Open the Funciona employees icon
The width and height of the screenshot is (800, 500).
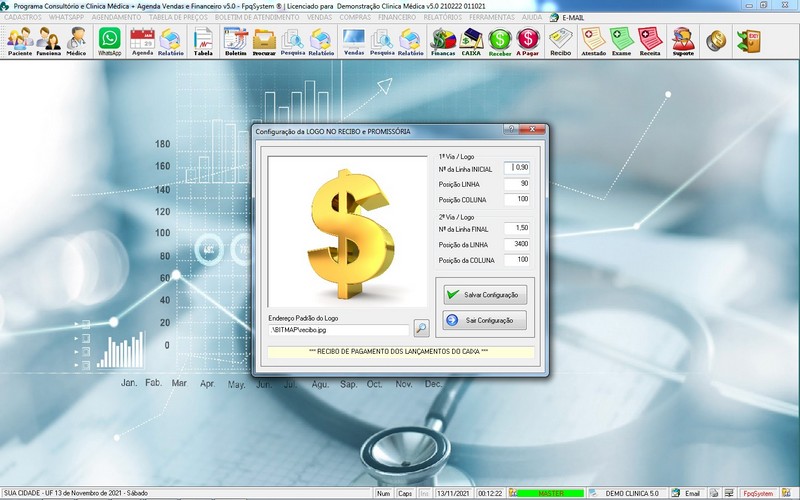pyautogui.click(x=48, y=41)
